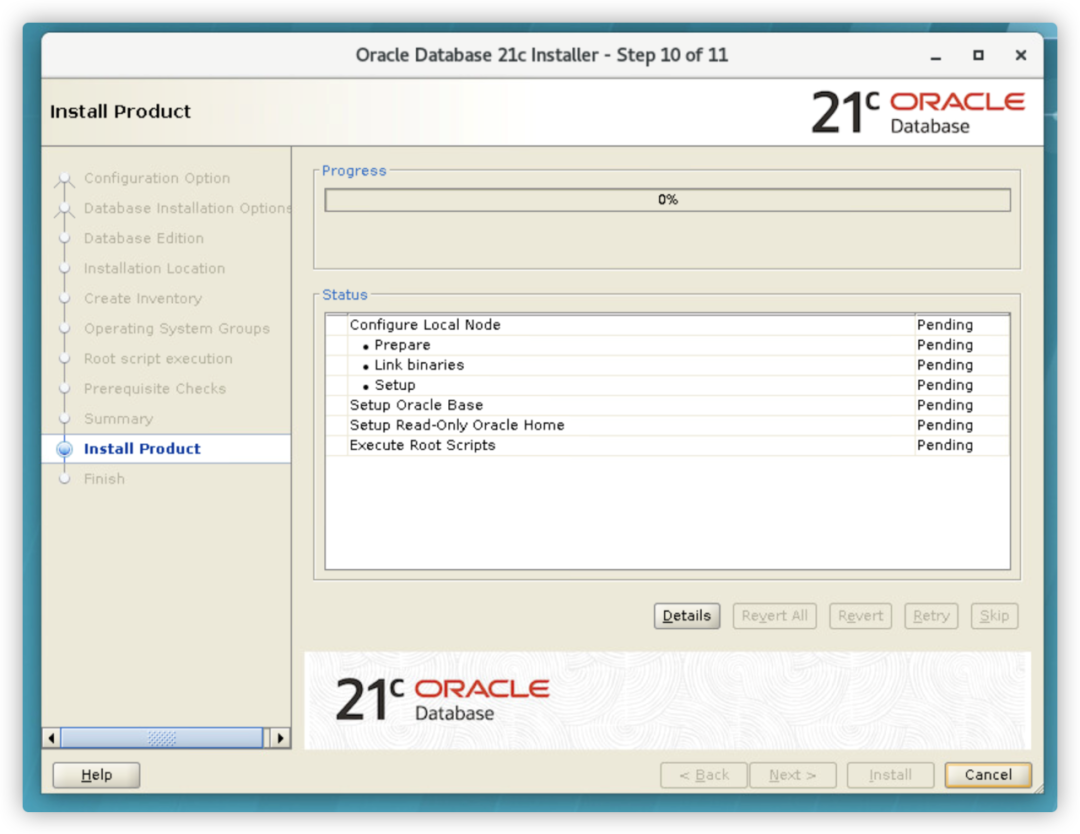Click the Install button
The image size is (1080, 834).
(890, 775)
